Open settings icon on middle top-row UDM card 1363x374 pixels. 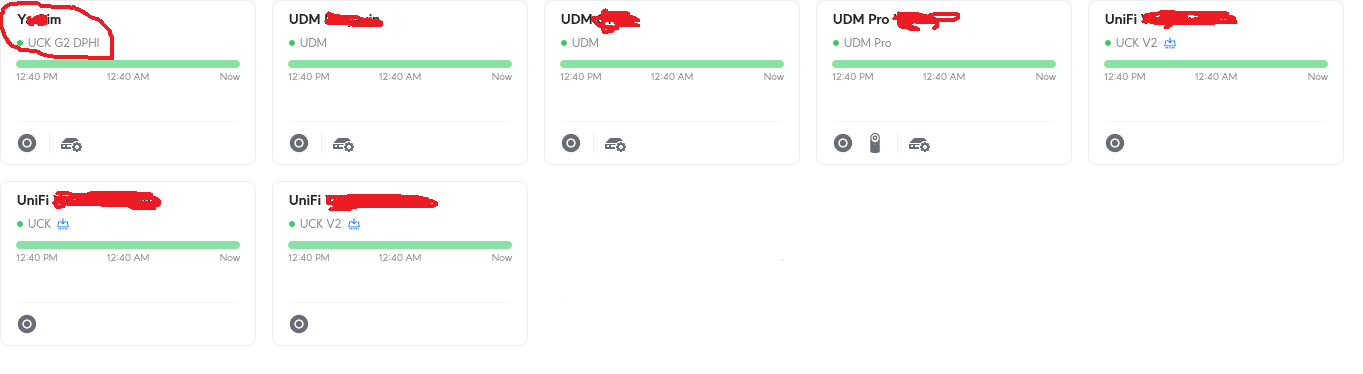[x=616, y=144]
